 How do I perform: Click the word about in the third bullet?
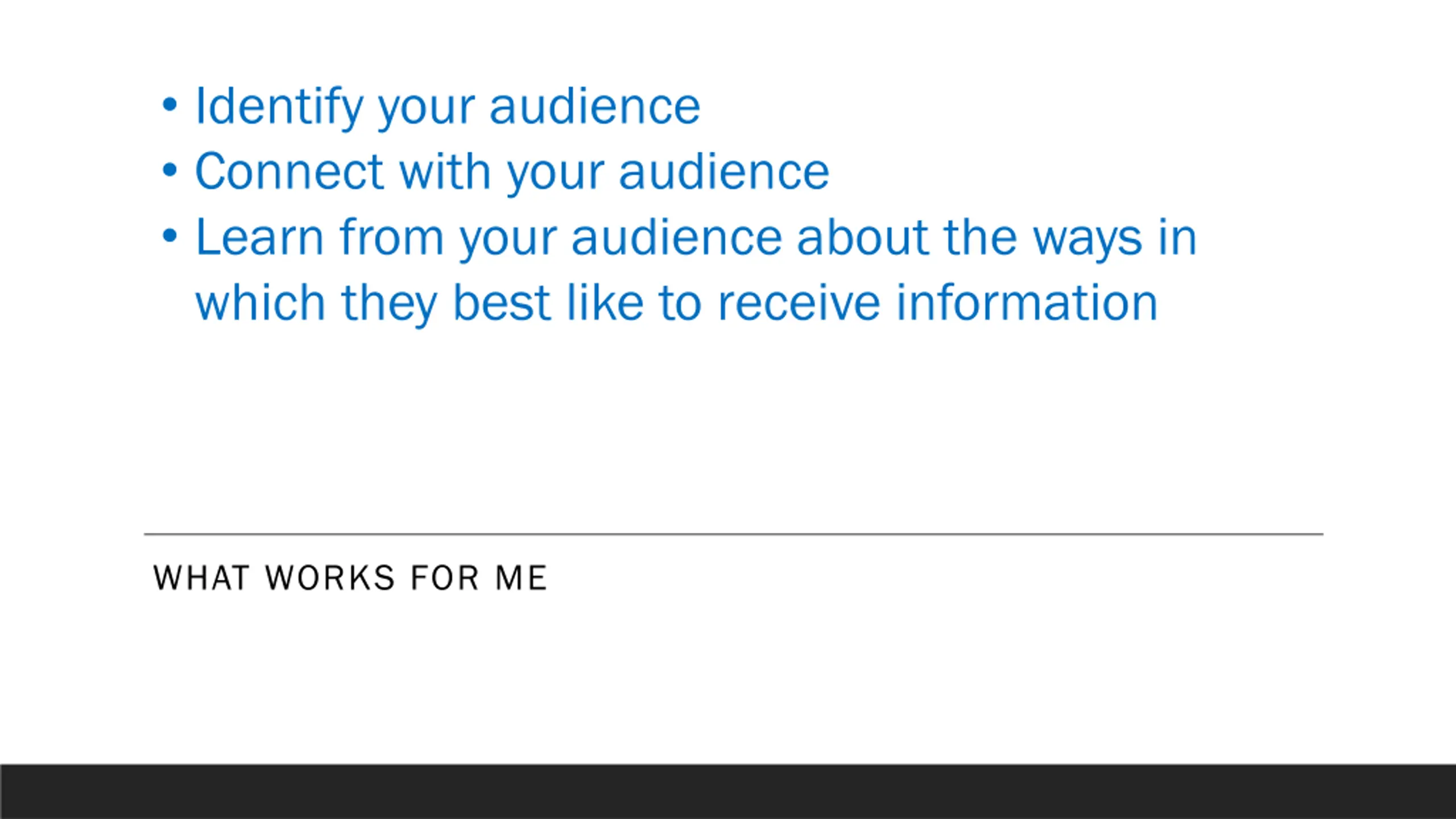[863, 237]
